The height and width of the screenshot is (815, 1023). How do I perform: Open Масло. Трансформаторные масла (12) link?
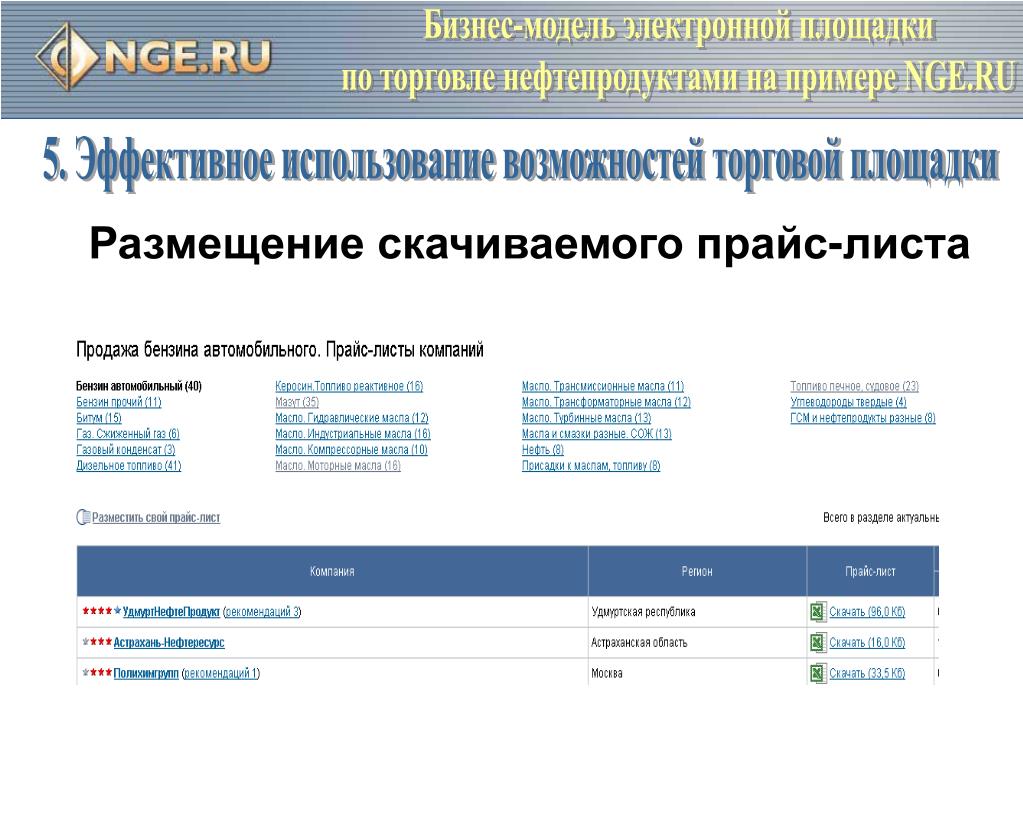click(606, 402)
